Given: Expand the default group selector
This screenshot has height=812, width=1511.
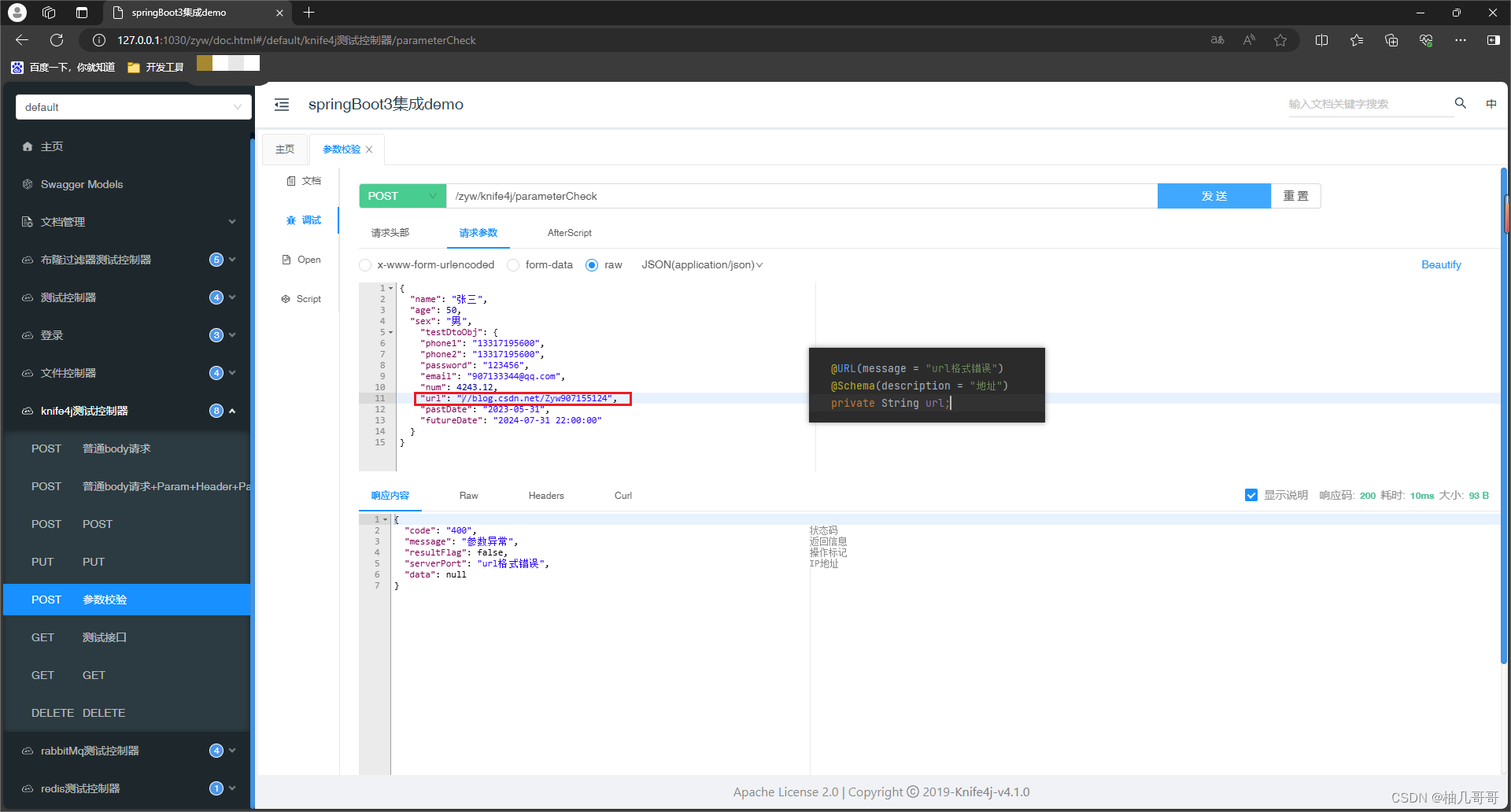Looking at the screenshot, I should point(133,107).
